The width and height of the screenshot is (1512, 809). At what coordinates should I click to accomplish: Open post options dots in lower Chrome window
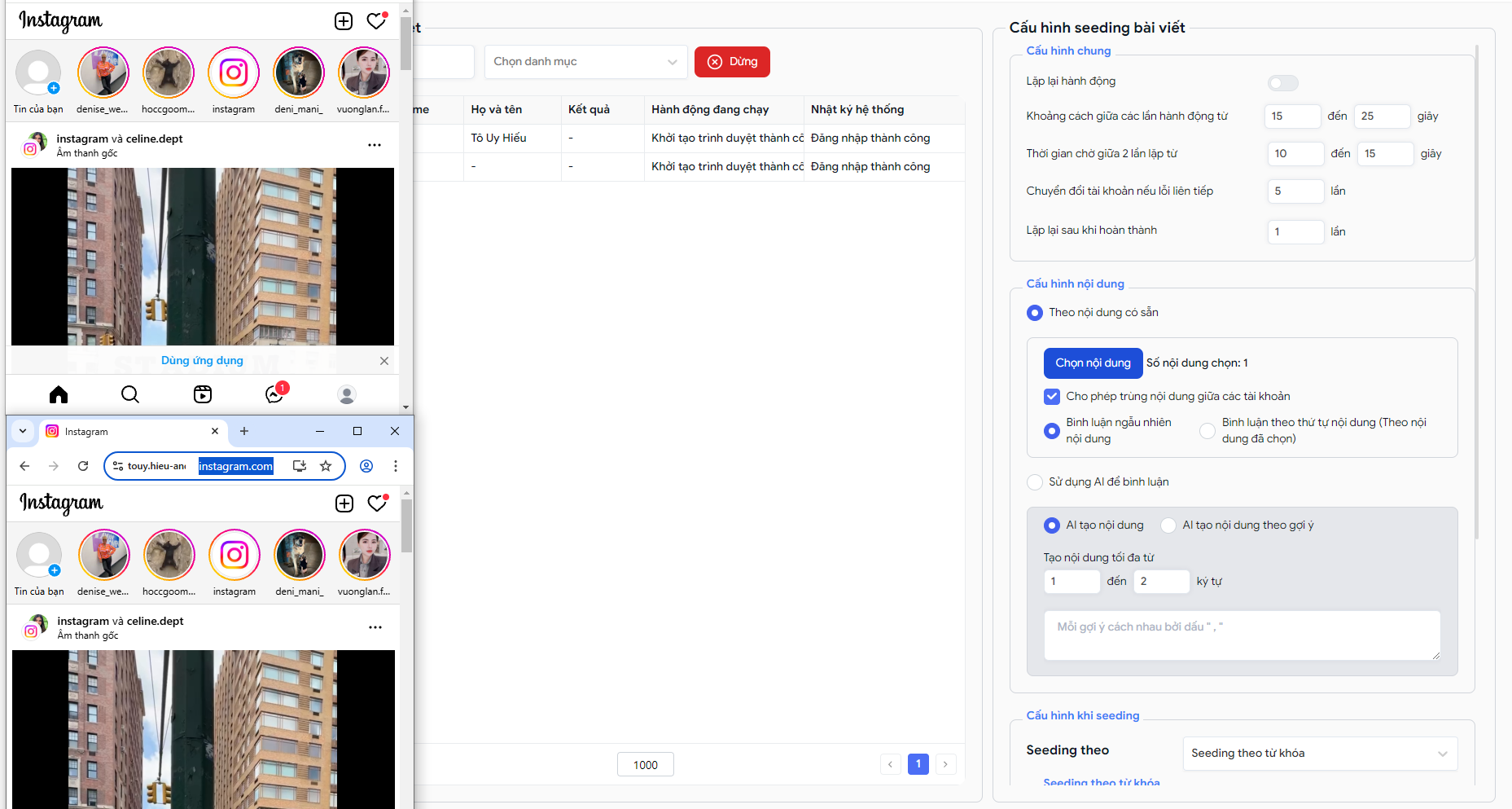coord(375,627)
